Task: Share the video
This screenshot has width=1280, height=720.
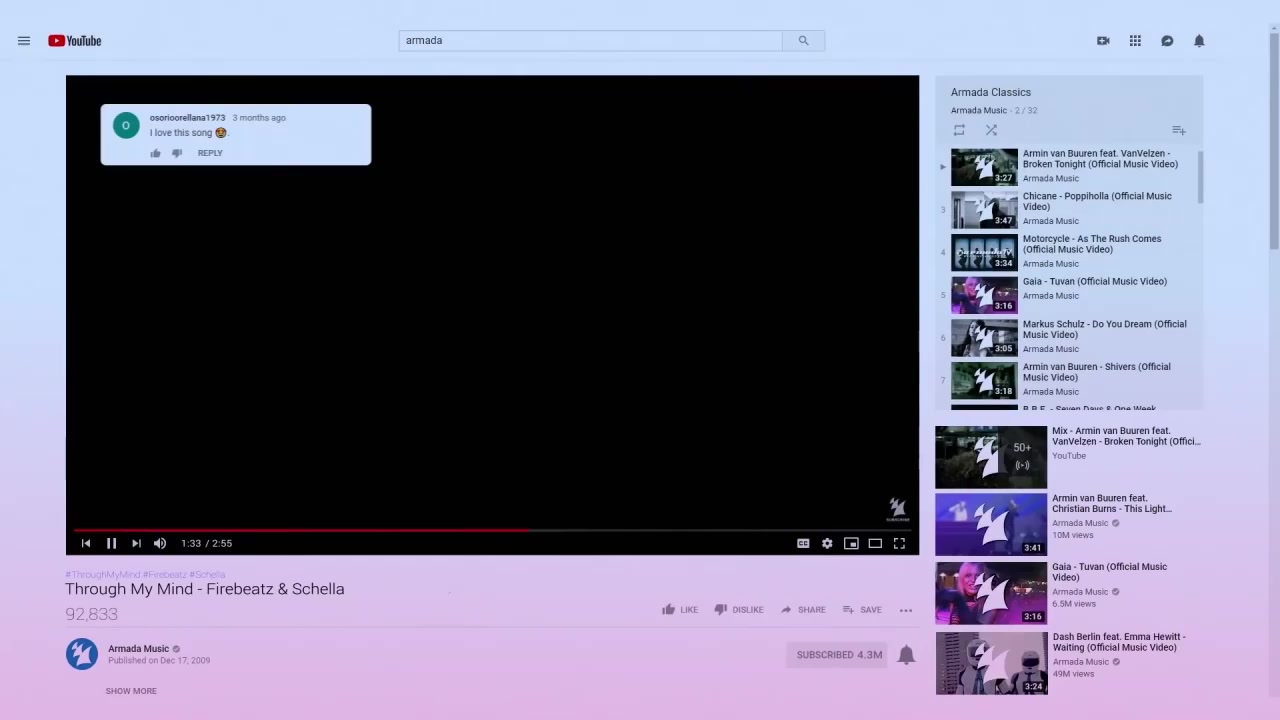Action: [x=803, y=610]
